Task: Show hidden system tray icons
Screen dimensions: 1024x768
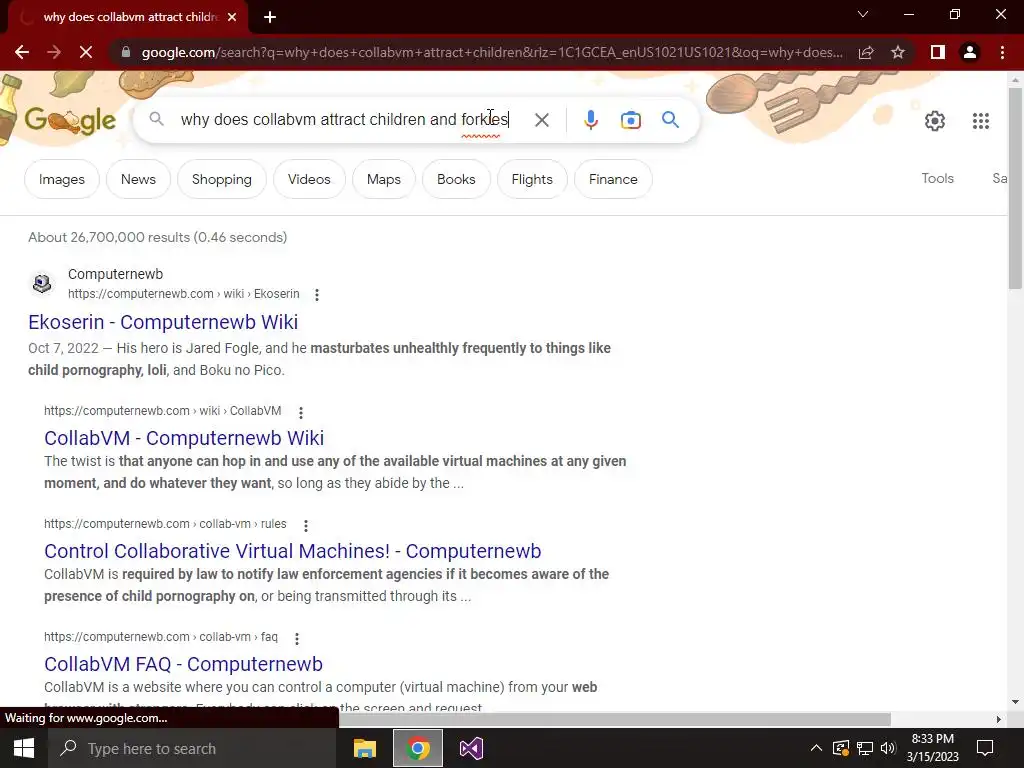Action: click(816, 748)
